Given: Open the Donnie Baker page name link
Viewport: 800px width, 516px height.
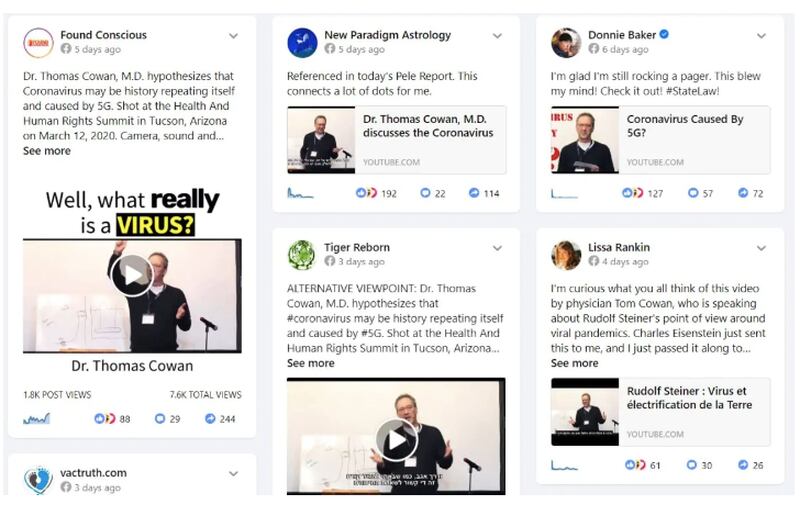Looking at the screenshot, I should 621,35.
